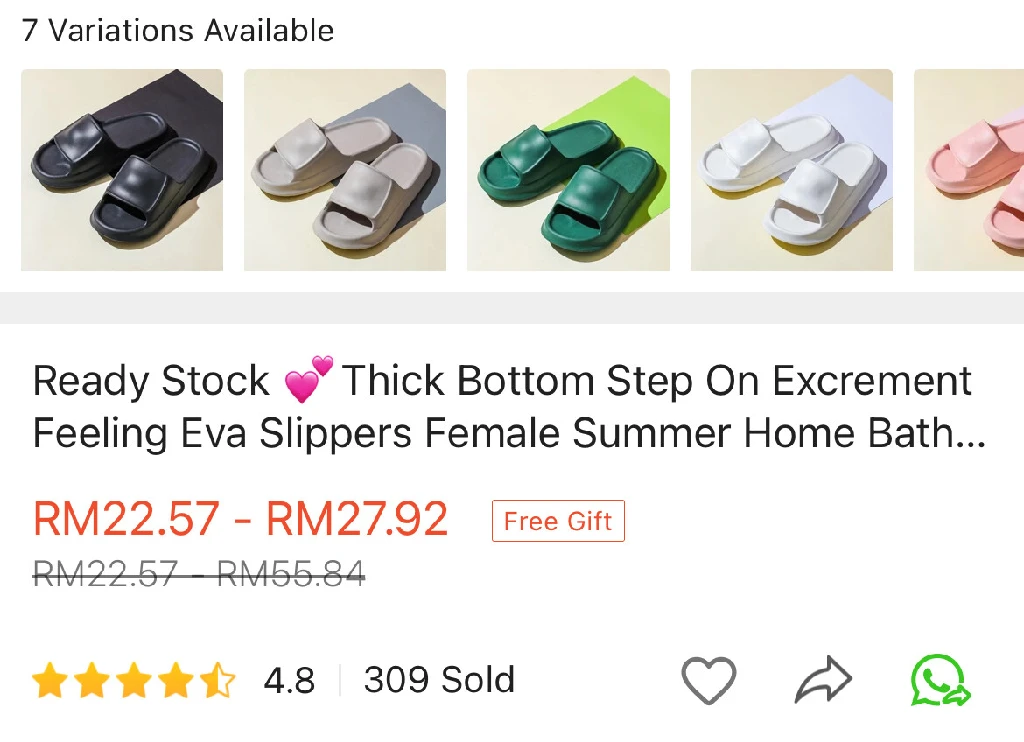Tap the heart icon to favorite the item

[708, 681]
